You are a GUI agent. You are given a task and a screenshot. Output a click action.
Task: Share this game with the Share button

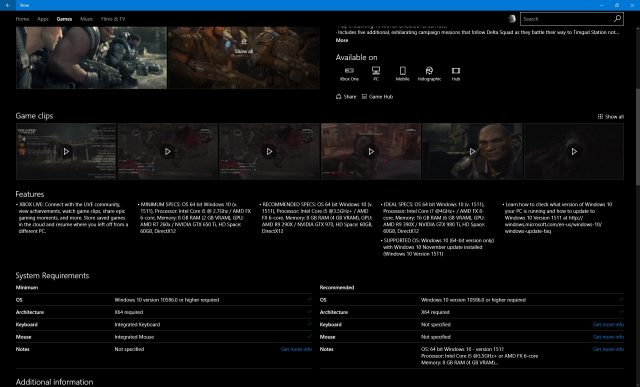346,97
